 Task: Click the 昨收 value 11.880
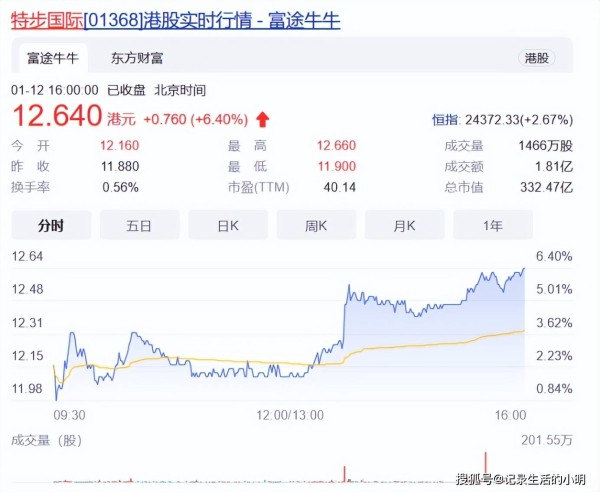coord(120,166)
